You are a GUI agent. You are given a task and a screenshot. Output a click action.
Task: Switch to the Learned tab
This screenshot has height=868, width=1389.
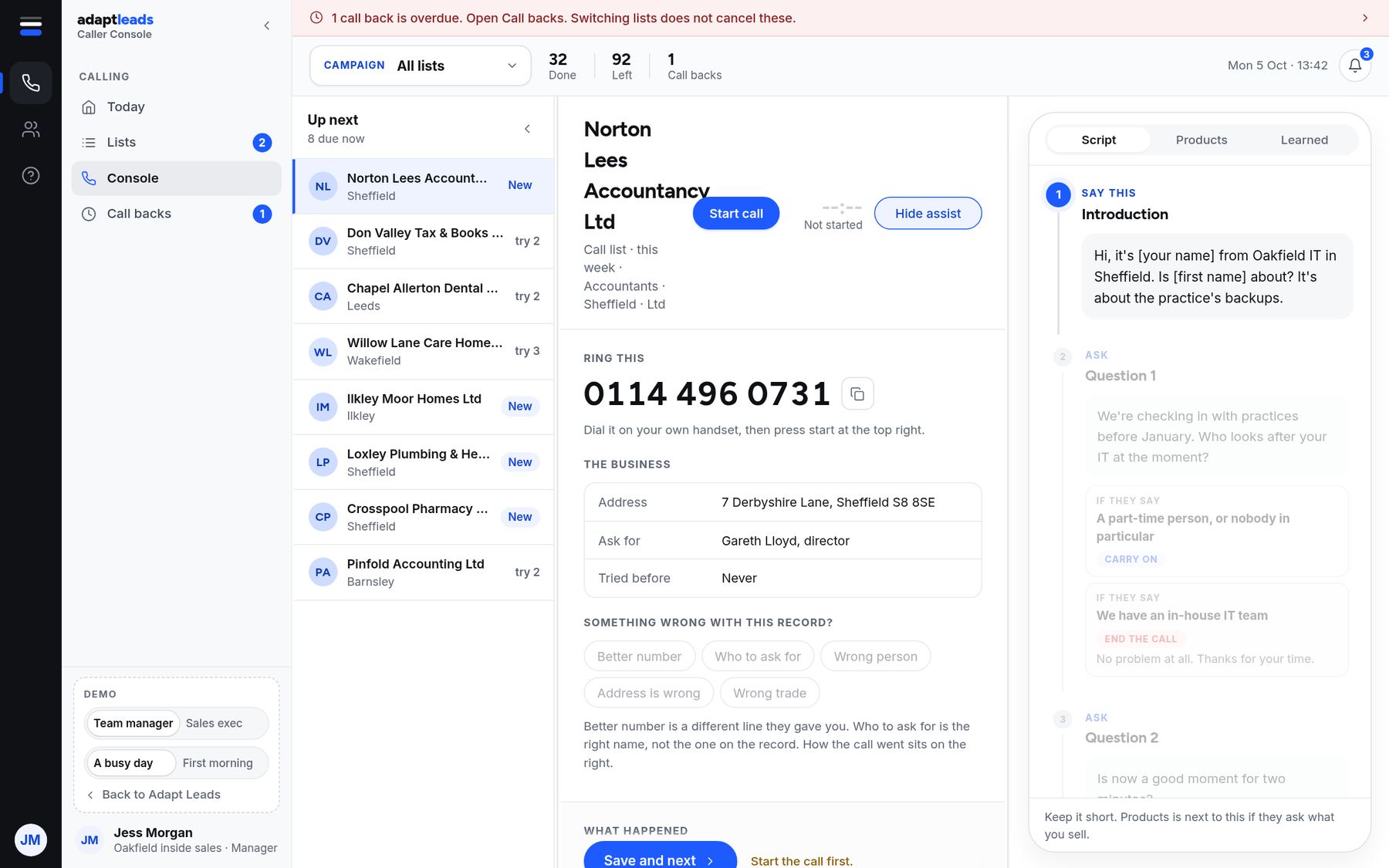(x=1304, y=140)
